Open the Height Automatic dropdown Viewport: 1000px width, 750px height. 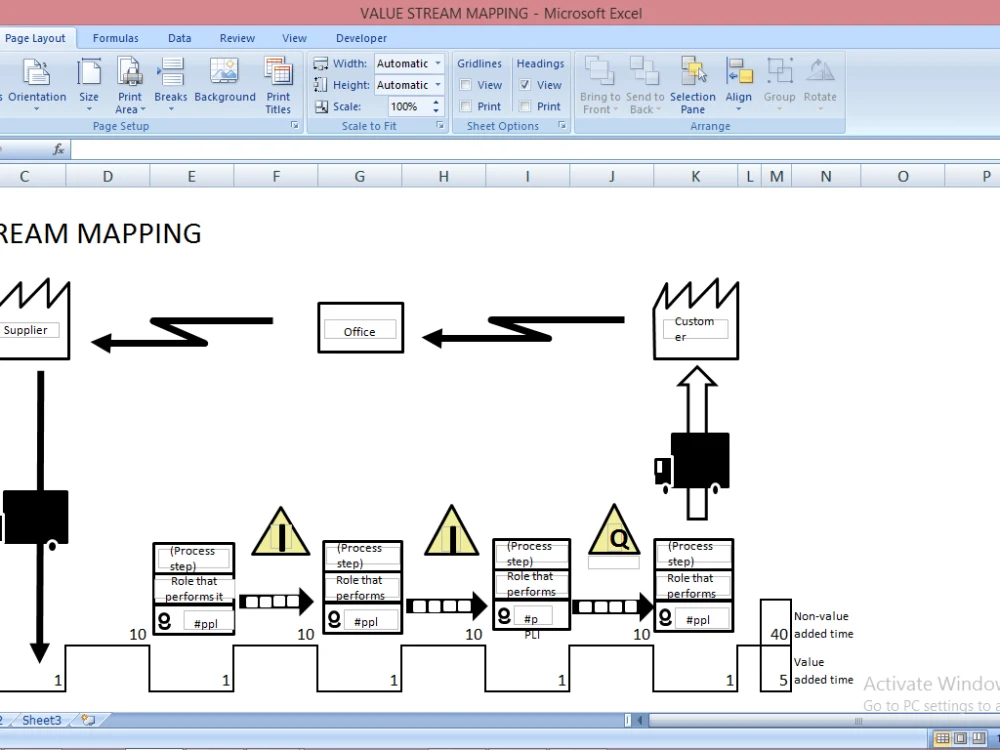pyautogui.click(x=438, y=85)
